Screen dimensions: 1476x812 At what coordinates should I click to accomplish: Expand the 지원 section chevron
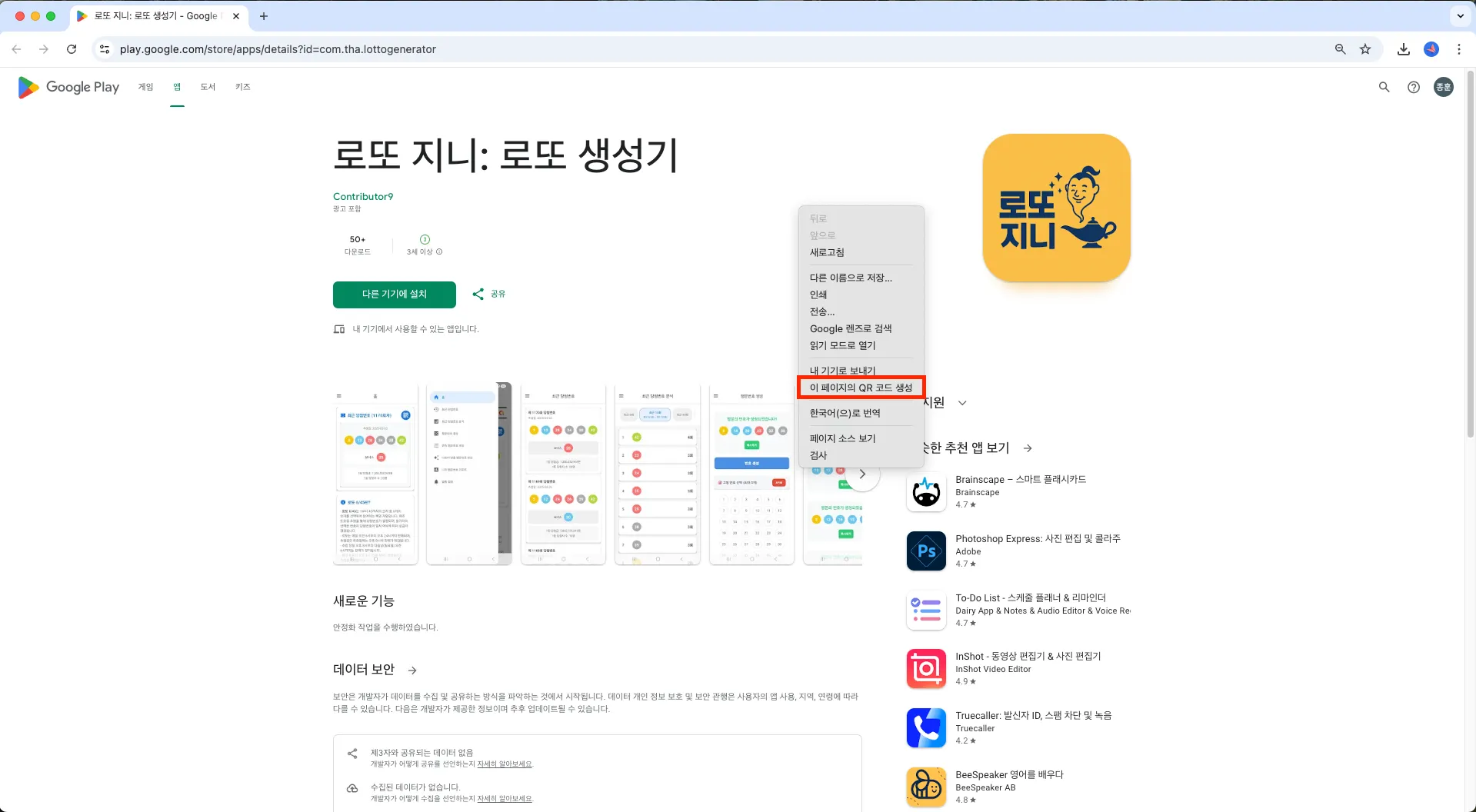pos(962,403)
